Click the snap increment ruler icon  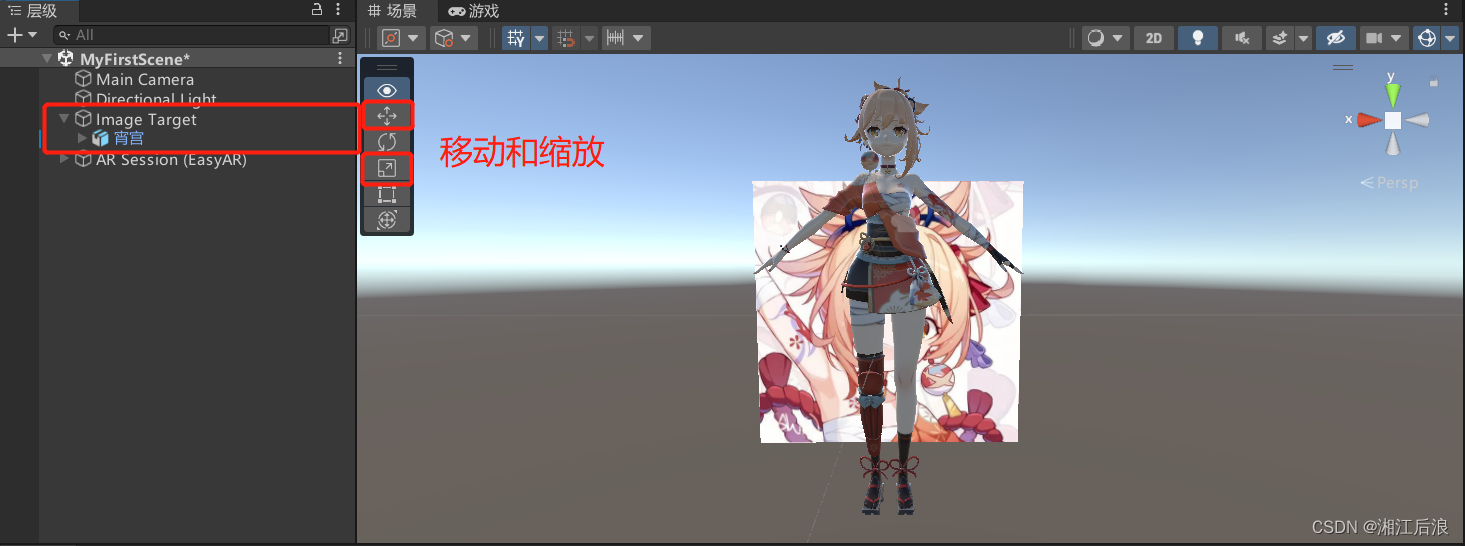tap(616, 38)
